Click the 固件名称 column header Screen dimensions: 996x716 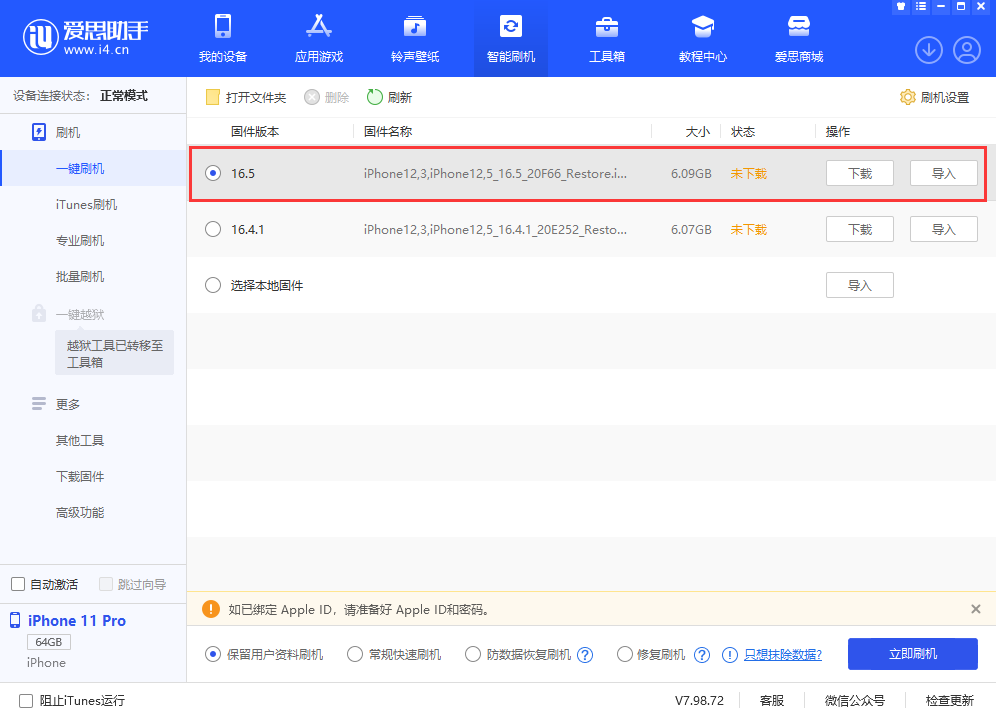pos(387,132)
